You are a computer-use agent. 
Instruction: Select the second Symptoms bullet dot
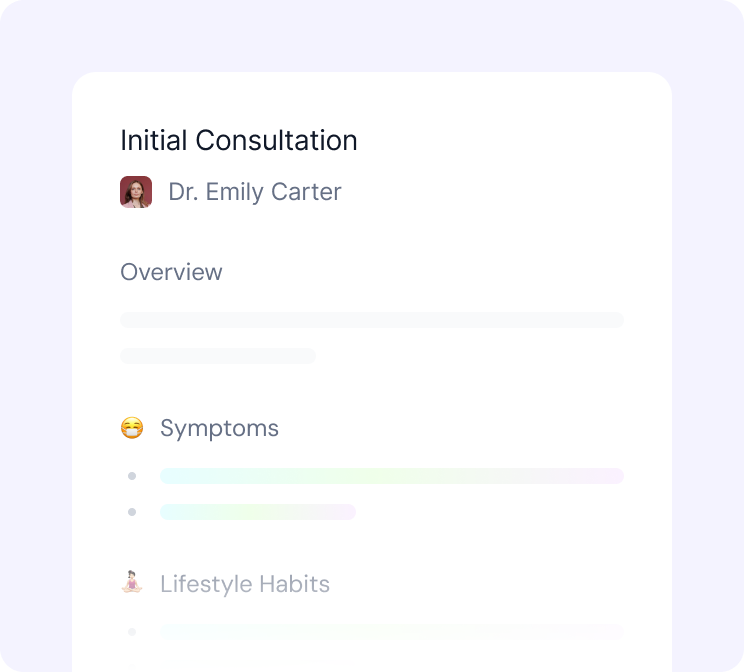(x=132, y=512)
